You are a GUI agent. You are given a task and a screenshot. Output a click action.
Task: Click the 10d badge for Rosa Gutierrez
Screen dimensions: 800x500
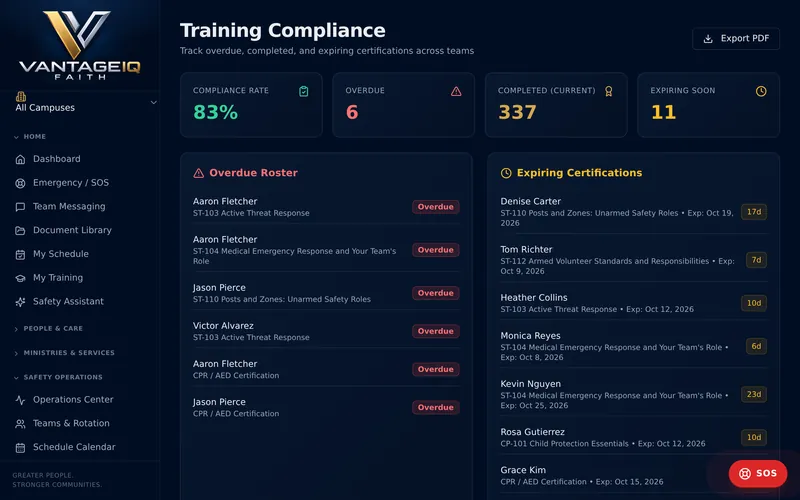tap(754, 438)
